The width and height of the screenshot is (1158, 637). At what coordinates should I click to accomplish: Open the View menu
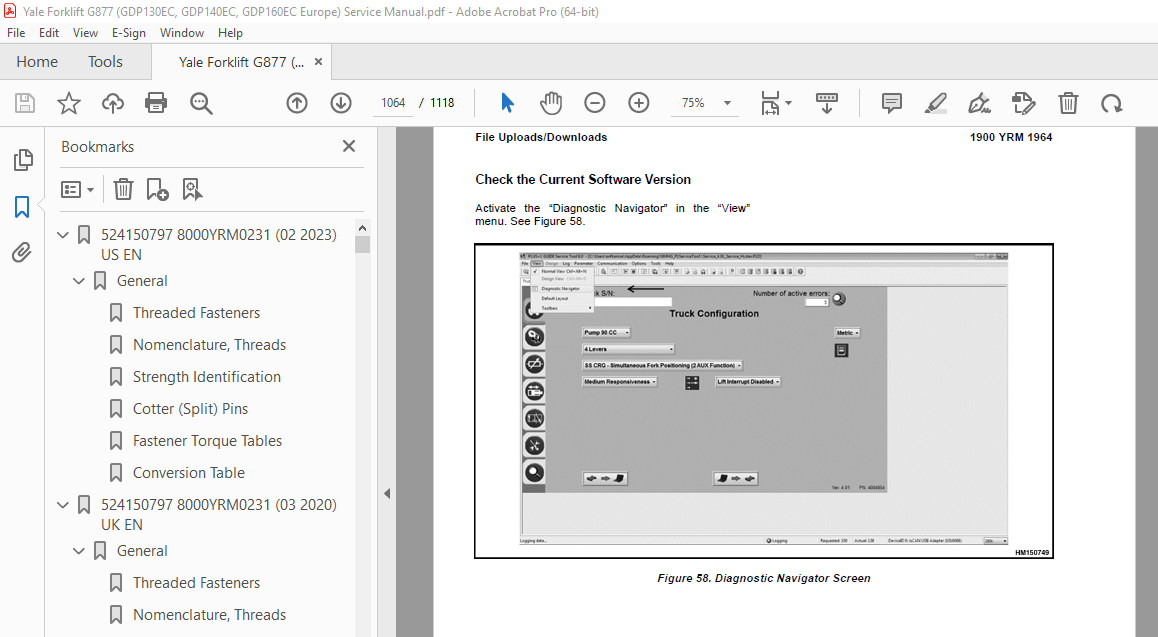coord(85,32)
